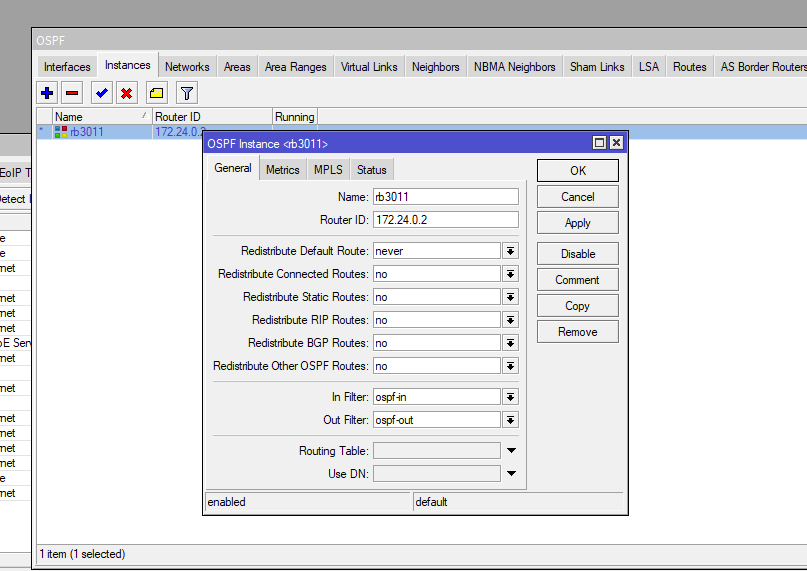Screen dimensions: 807x571
Task: Open the Redistribute BGP Routes dropdown
Action: coord(510,343)
